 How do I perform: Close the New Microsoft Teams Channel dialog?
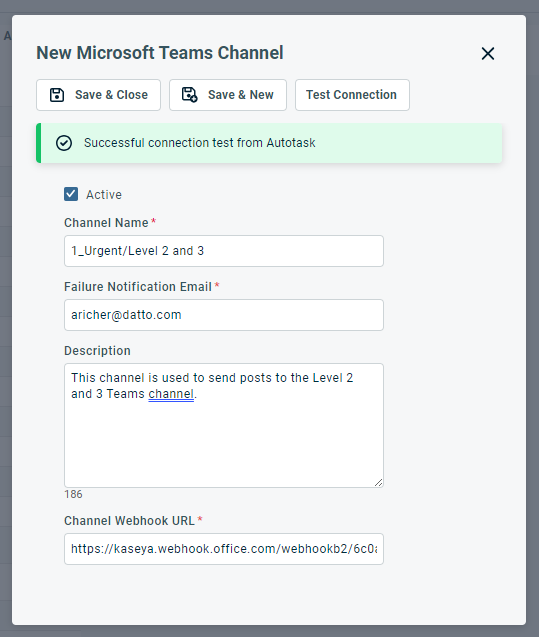[488, 53]
